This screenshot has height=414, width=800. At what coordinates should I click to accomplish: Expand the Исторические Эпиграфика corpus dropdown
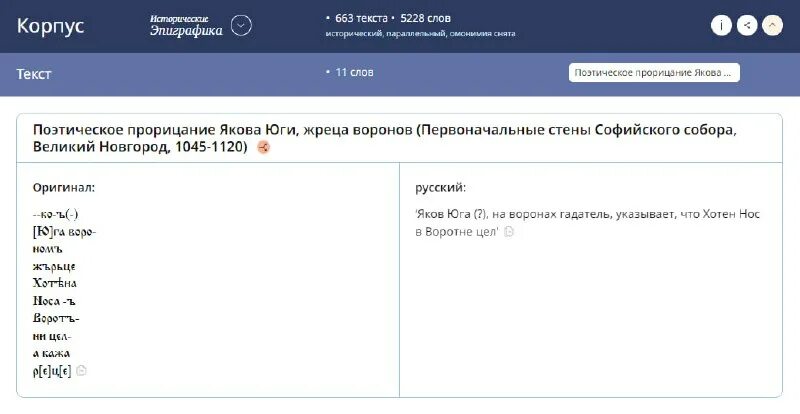coord(241,26)
